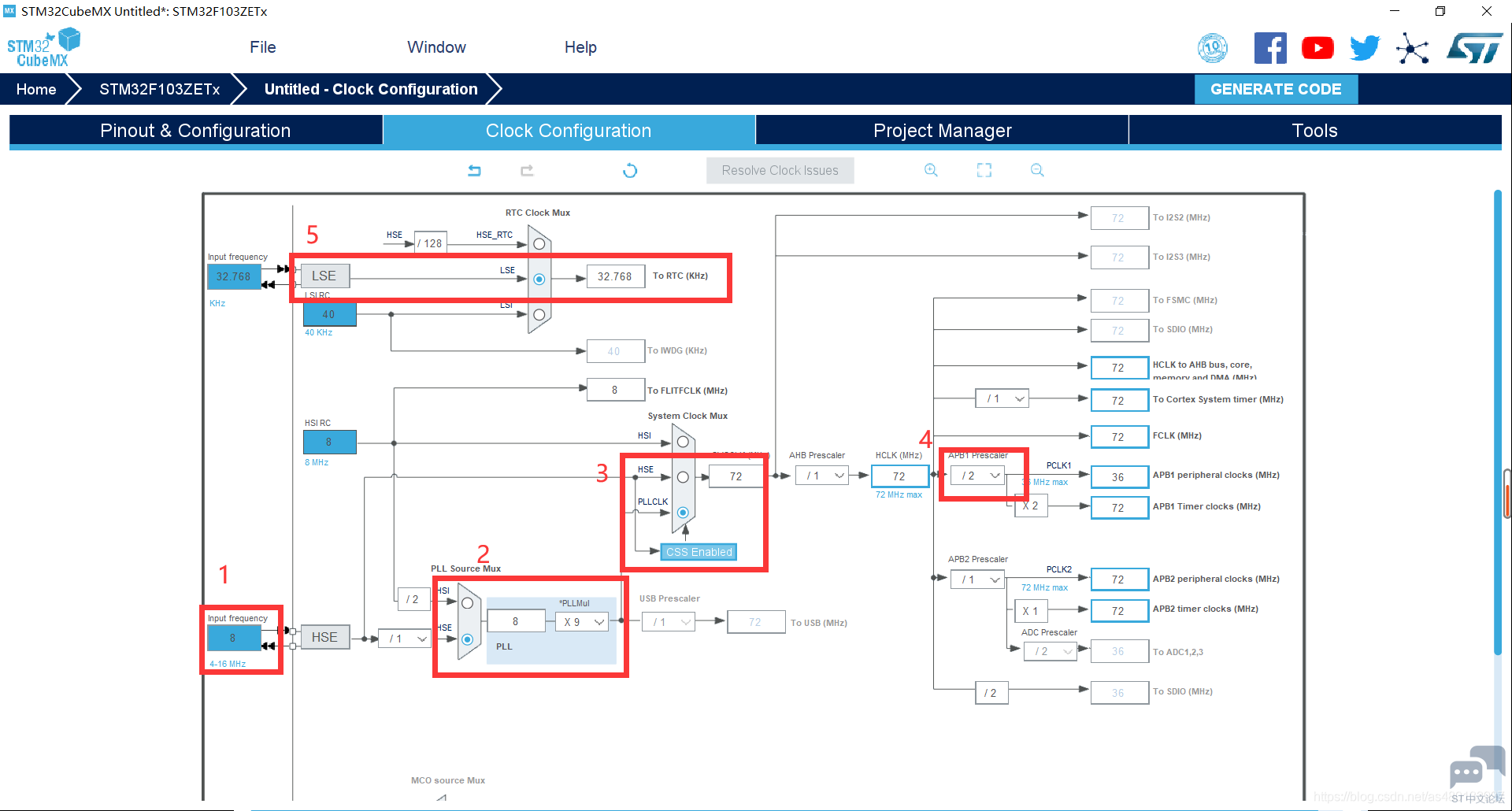1512x811 pixels.
Task: Click the ST community network icon
Action: [x=1412, y=48]
